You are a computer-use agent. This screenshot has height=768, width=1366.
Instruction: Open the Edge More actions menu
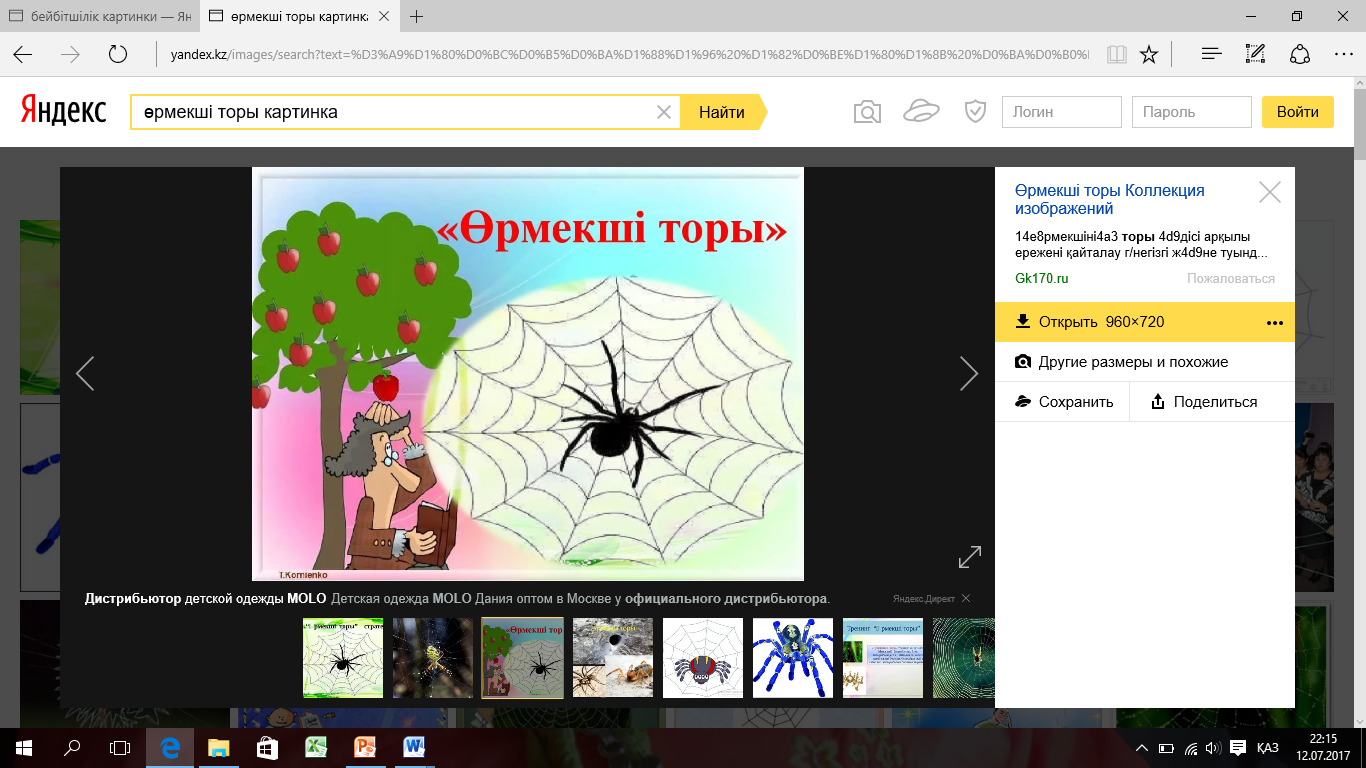point(1345,54)
